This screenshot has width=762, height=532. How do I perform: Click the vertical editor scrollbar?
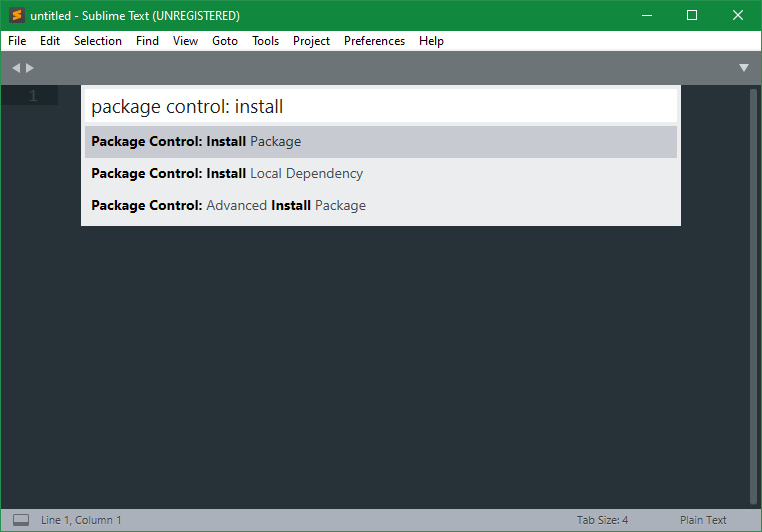pos(753,296)
